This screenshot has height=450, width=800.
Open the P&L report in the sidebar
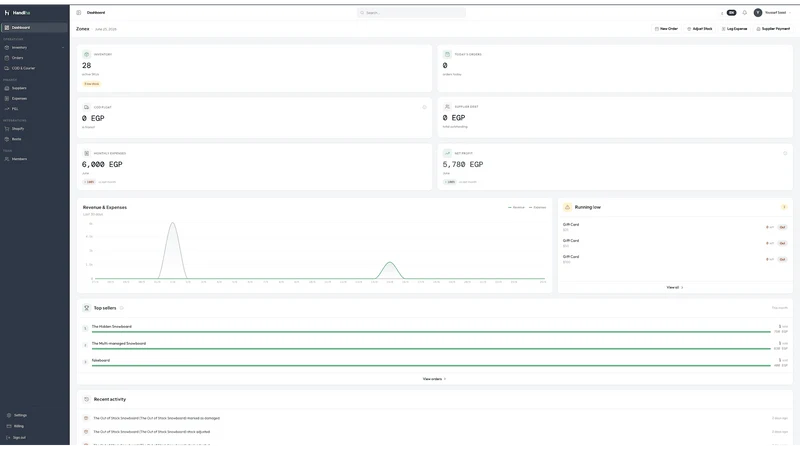pos(34,109)
